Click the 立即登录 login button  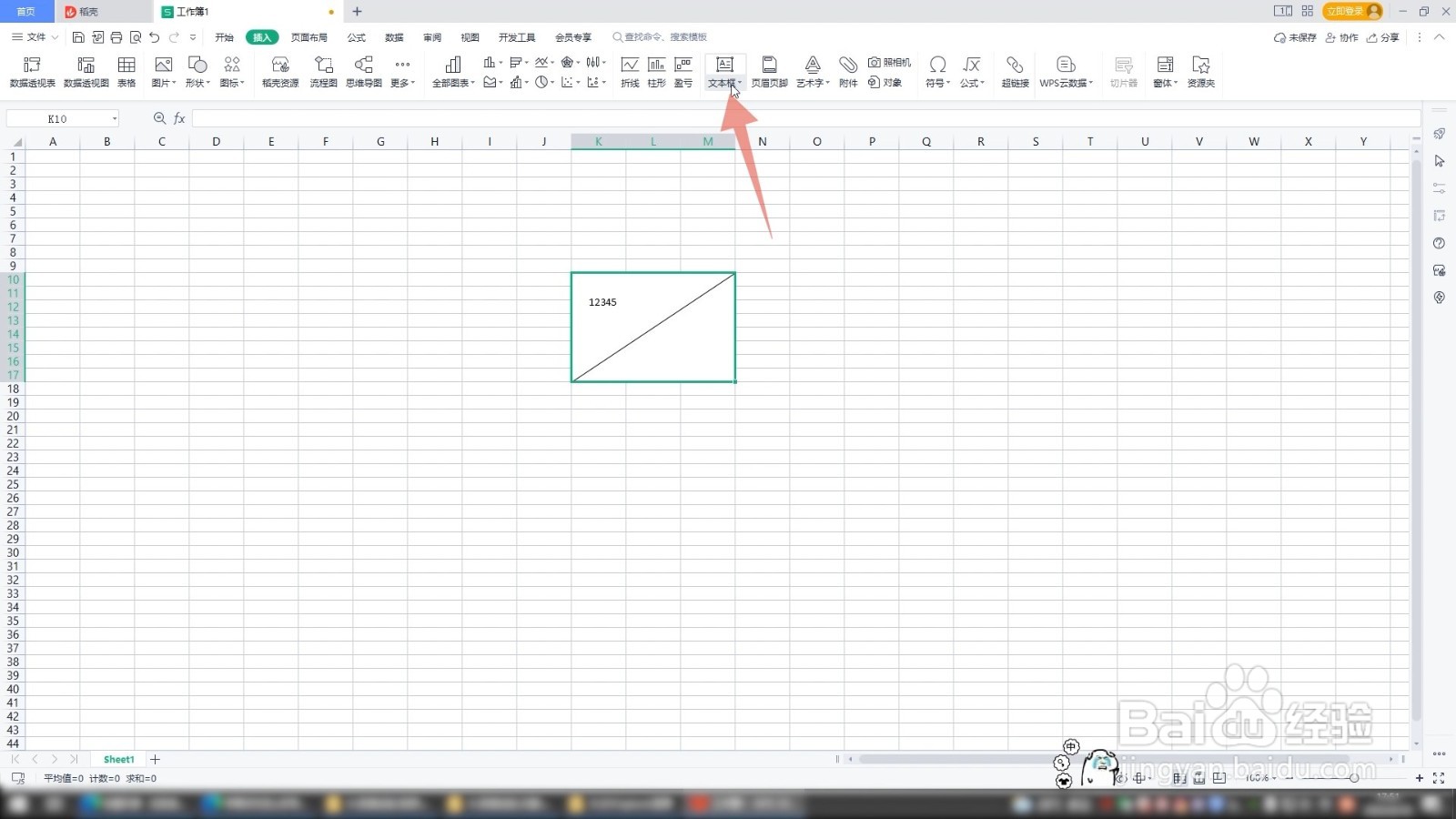[x=1353, y=11]
